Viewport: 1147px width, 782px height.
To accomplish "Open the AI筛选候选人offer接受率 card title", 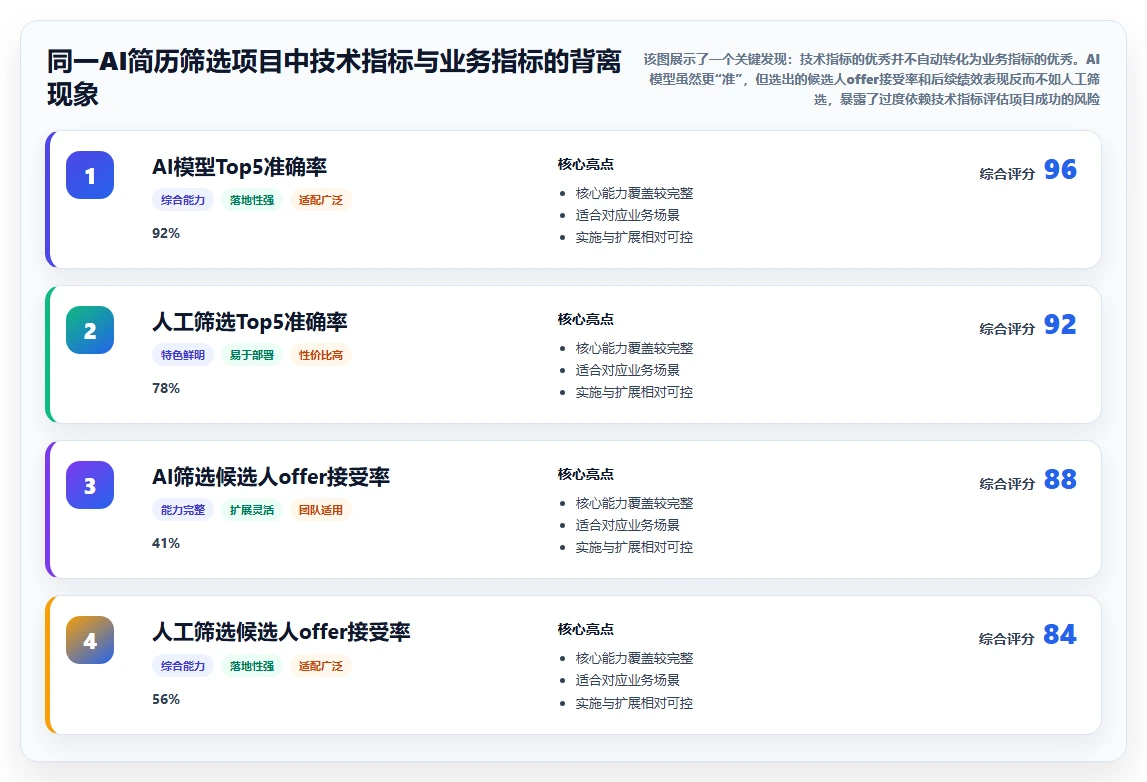I will [x=271, y=478].
